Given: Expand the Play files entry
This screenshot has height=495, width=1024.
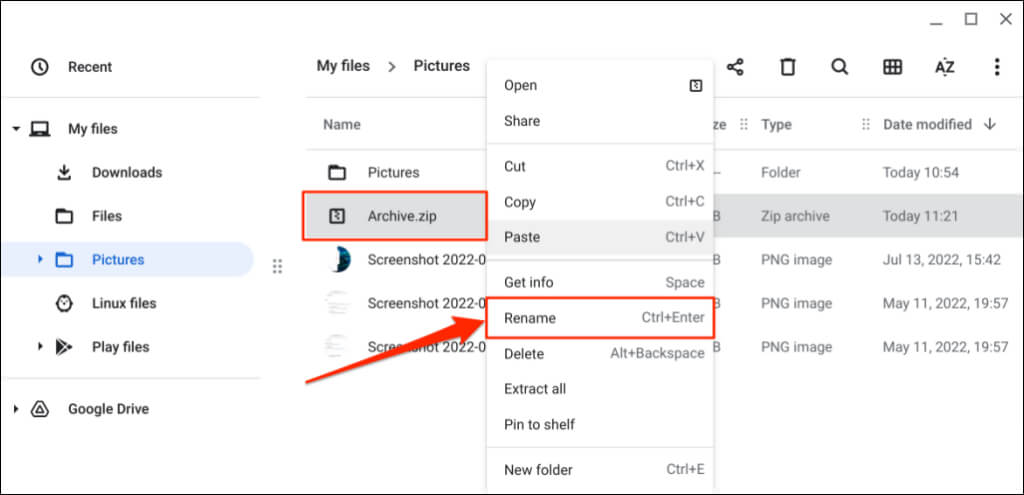Looking at the screenshot, I should (x=40, y=347).
